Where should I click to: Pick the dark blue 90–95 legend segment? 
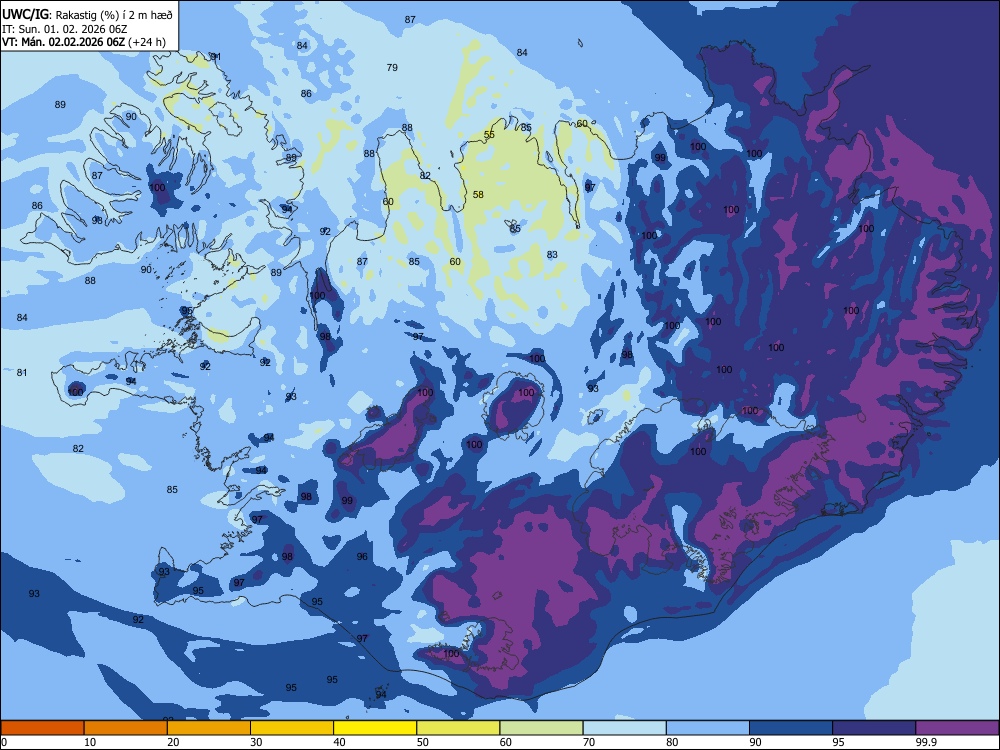pyautogui.click(x=791, y=728)
